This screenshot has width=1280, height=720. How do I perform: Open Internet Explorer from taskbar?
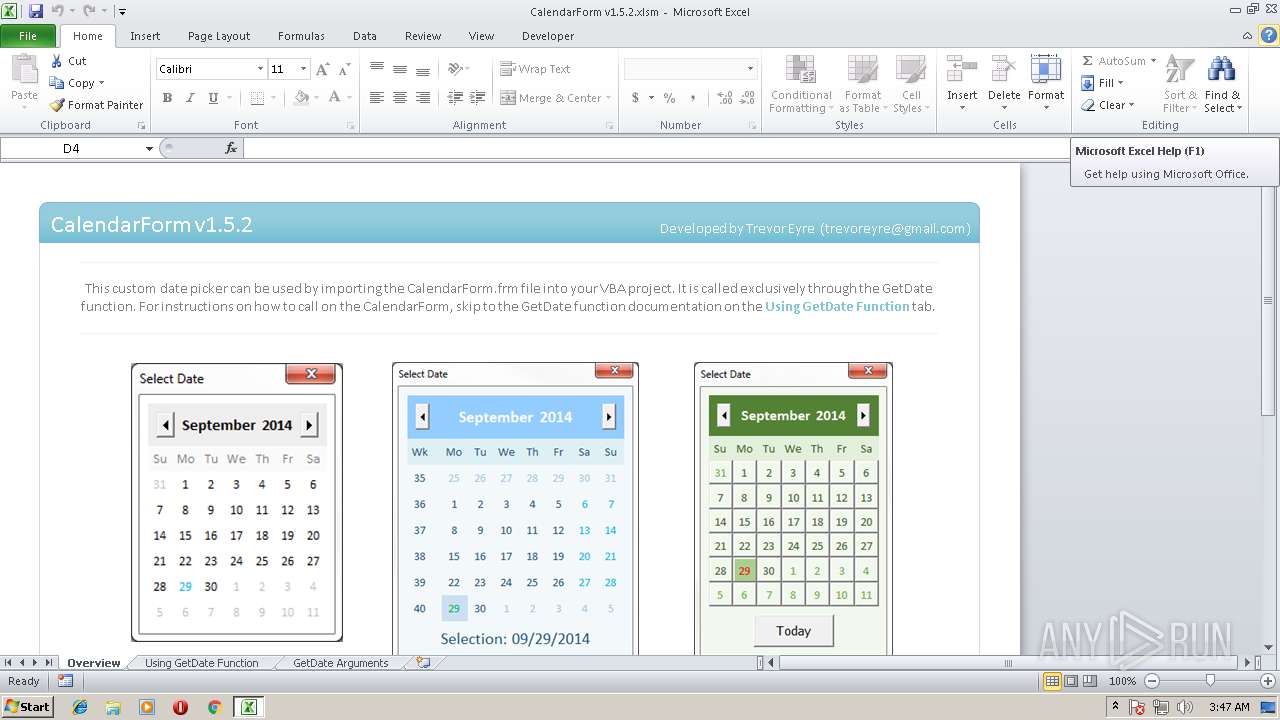point(81,707)
